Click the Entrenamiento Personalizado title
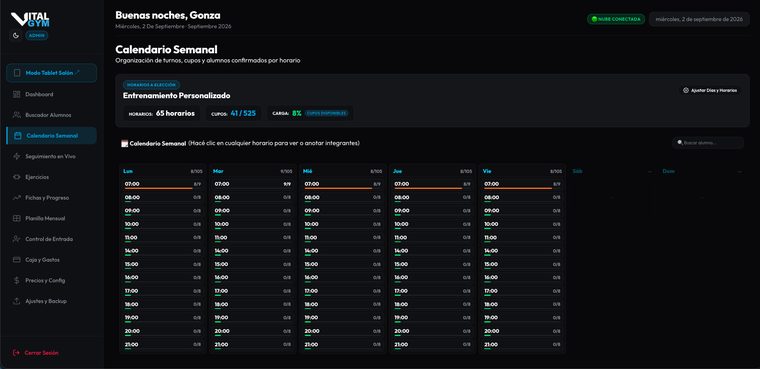The image size is (760, 369). tap(176, 96)
